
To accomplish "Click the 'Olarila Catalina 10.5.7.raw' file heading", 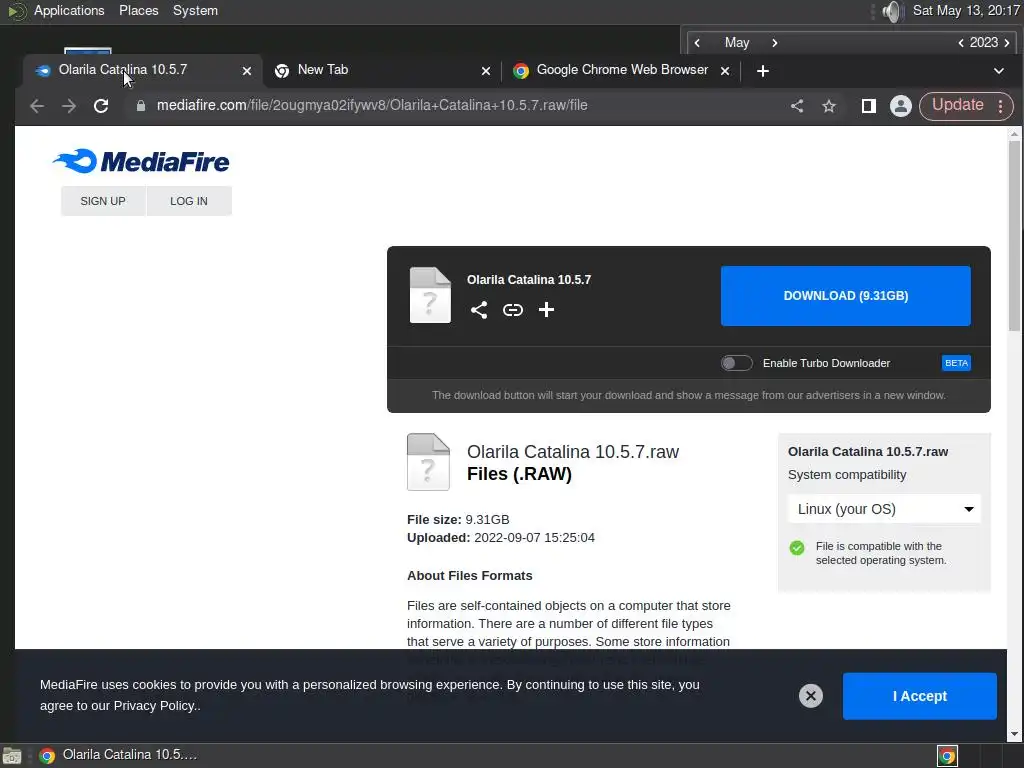I will pyautogui.click(x=573, y=452).
